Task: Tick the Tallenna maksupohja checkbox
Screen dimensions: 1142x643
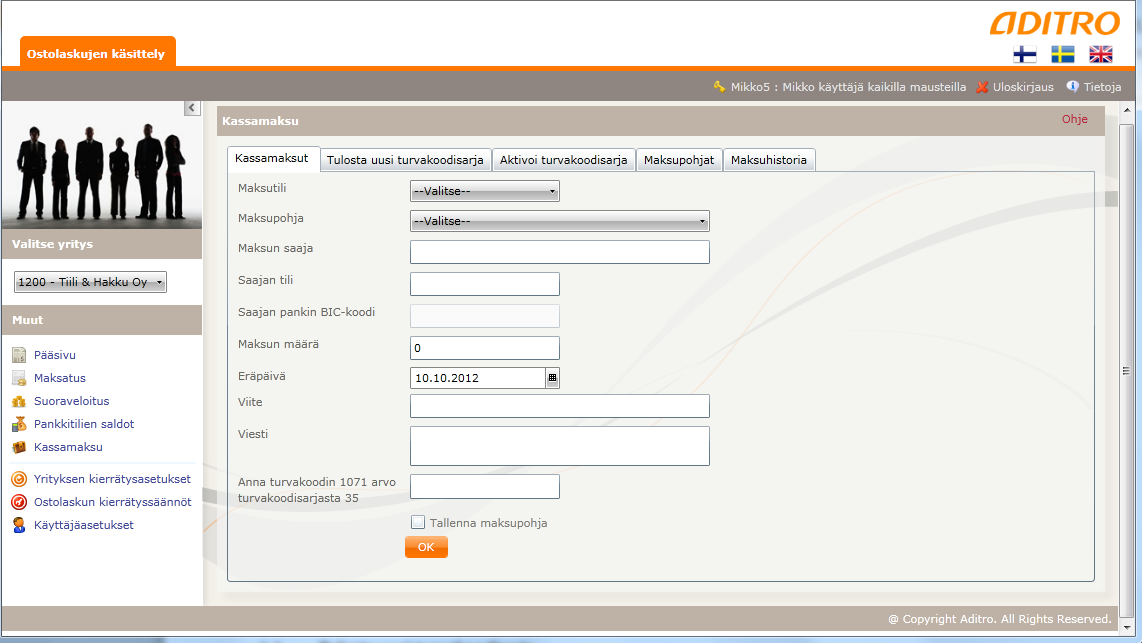Action: pyautogui.click(x=418, y=522)
